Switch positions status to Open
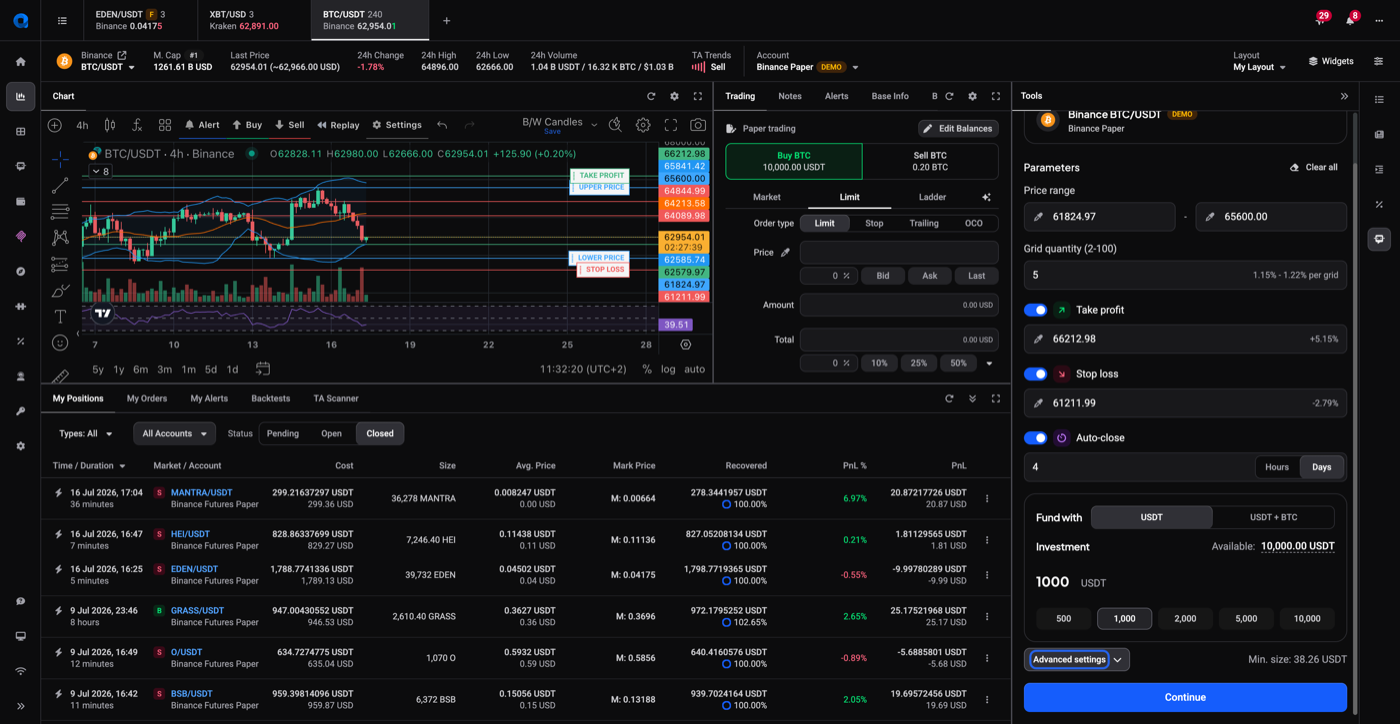Image resolution: width=1400 pixels, height=724 pixels. 331,433
